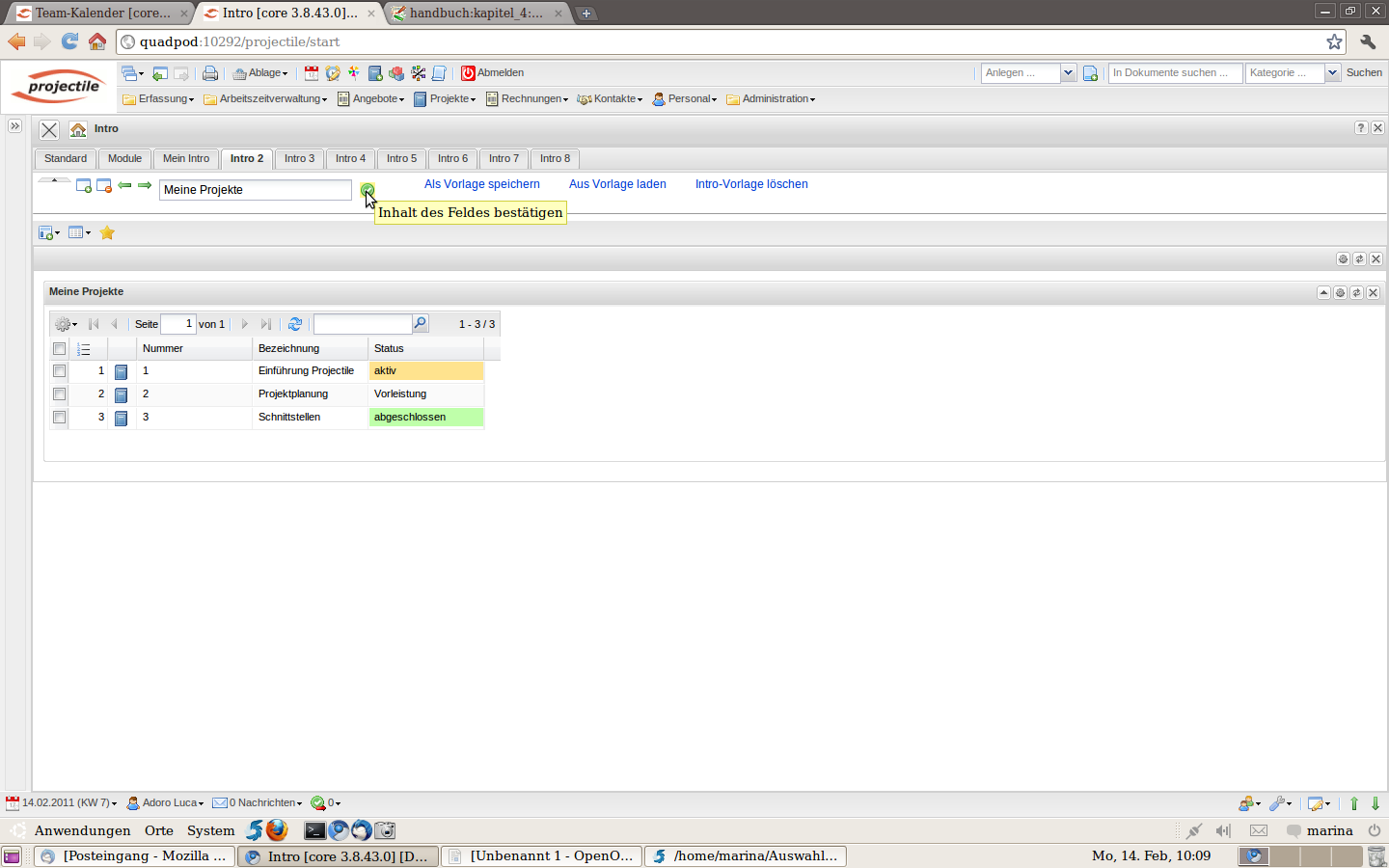
Task: Click the Abmelden logout button
Action: 492,73
